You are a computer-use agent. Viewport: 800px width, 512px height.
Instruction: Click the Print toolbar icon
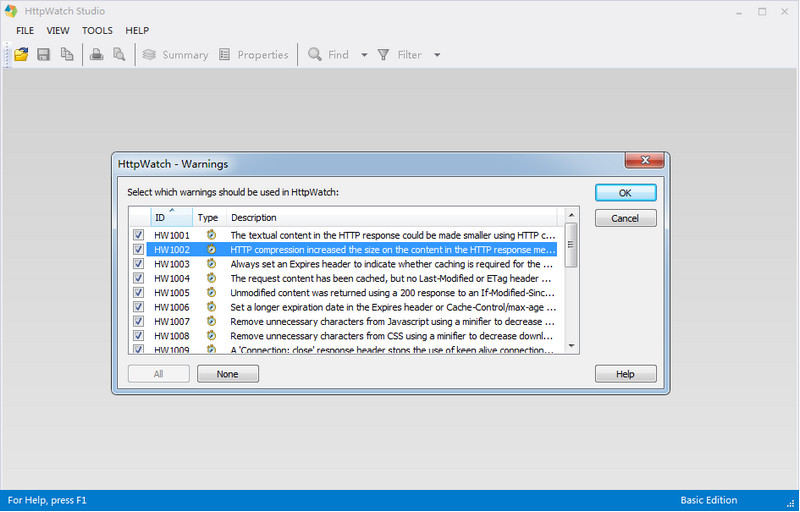coord(96,55)
